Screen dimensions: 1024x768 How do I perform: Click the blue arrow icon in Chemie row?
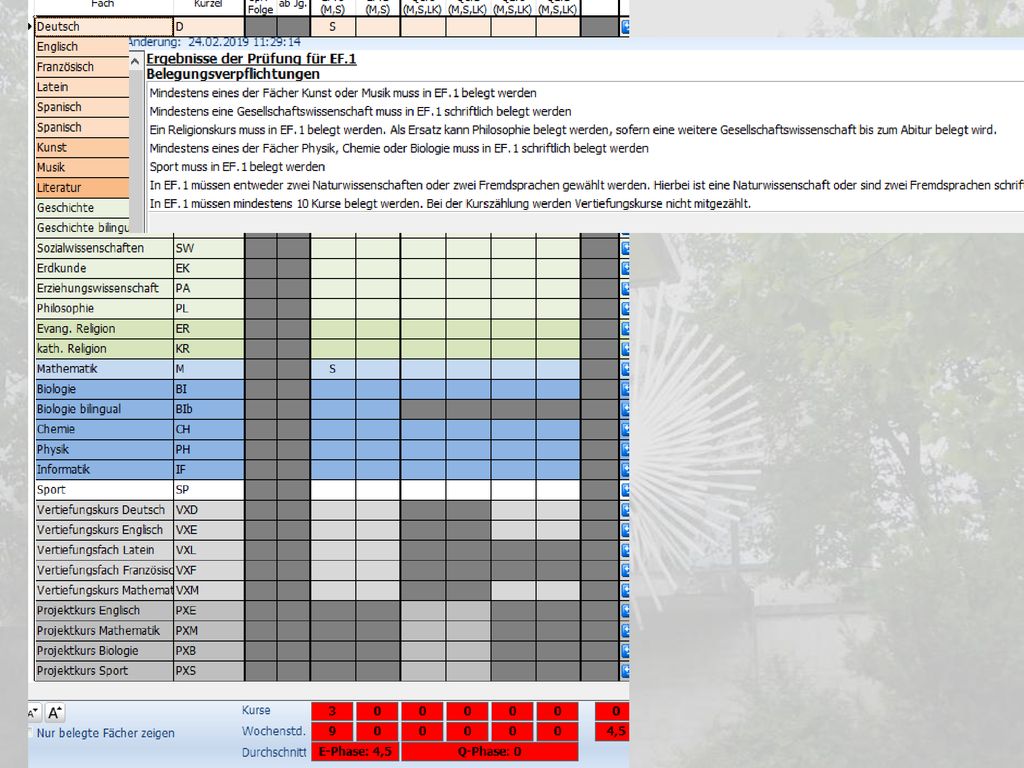[x=625, y=429]
